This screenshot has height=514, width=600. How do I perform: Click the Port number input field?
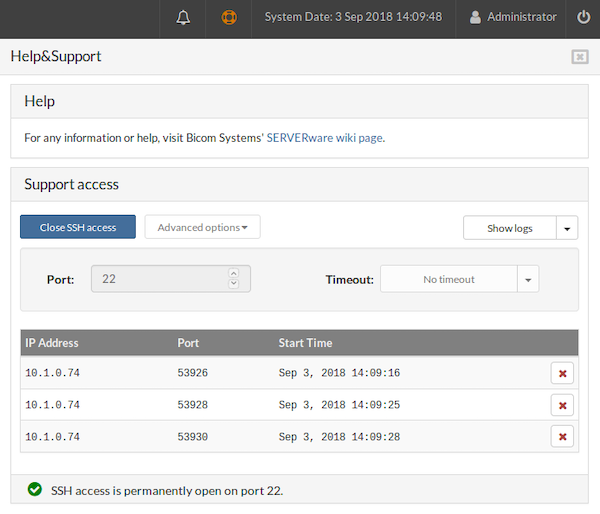tap(160, 279)
